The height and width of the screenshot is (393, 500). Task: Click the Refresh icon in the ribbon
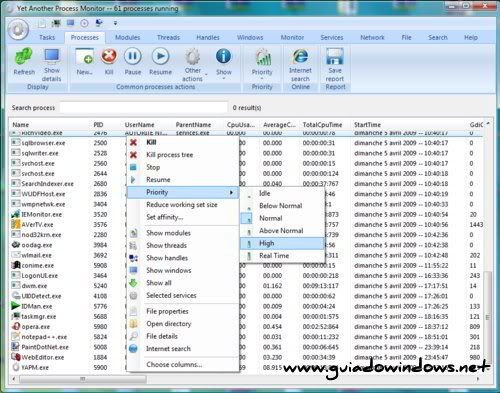[x=24, y=57]
